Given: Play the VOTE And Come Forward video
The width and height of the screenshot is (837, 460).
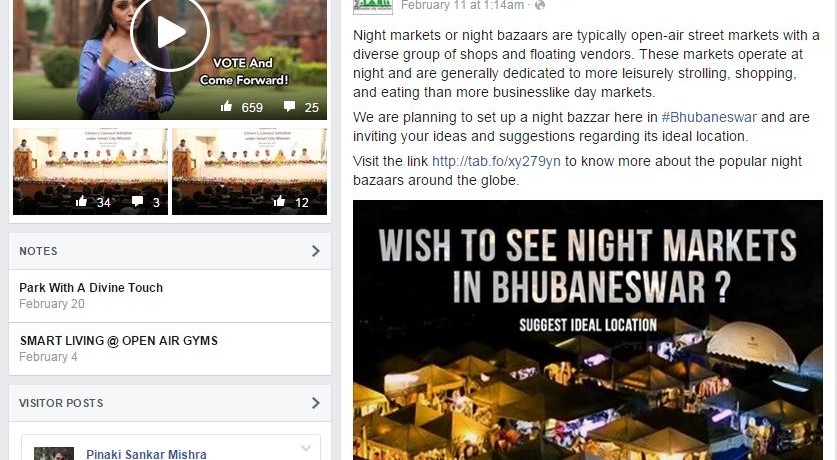Looking at the screenshot, I should (x=170, y=33).
